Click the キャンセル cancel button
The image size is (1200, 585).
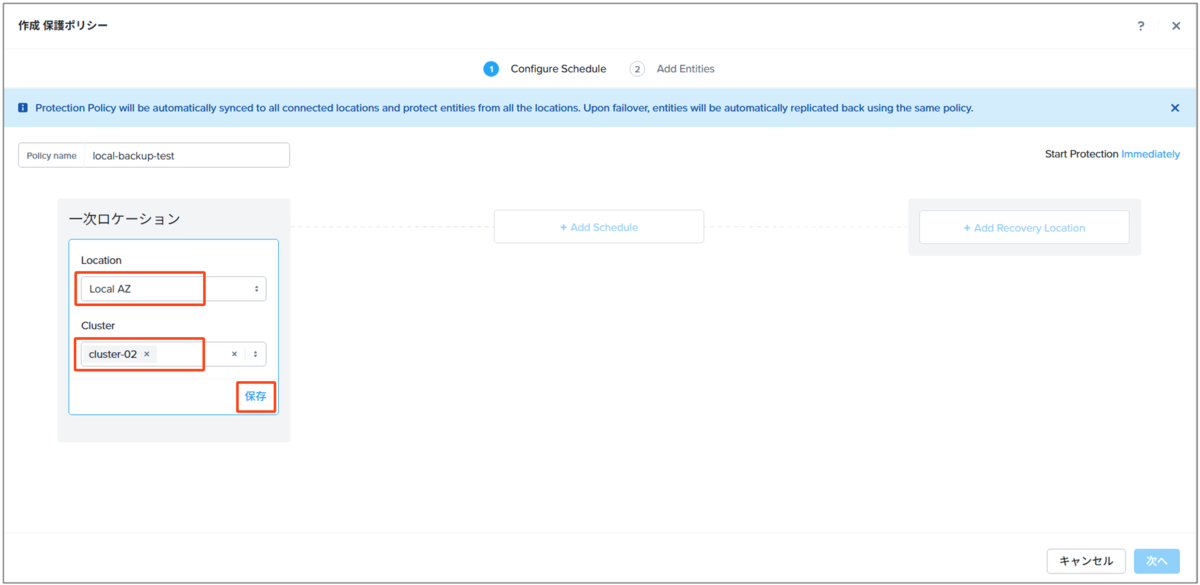coord(1086,561)
